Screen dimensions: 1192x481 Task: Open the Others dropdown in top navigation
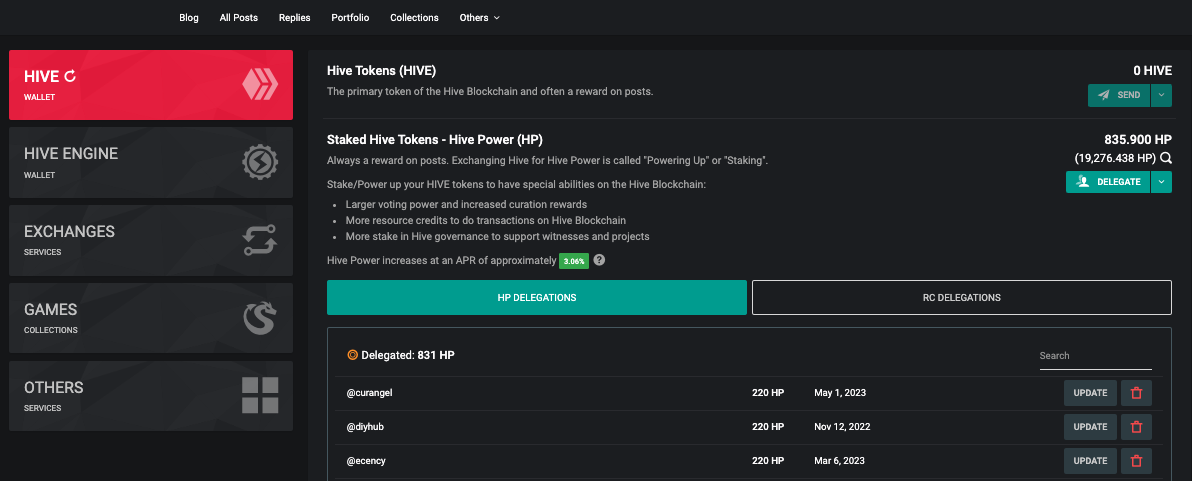(480, 17)
